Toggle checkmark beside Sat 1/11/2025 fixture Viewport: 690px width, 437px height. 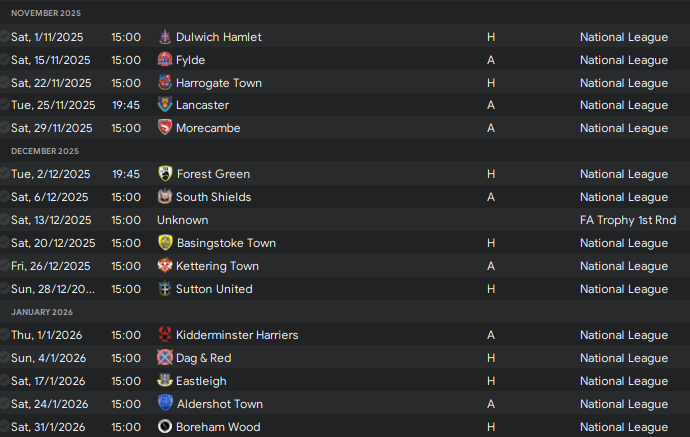tap(4, 37)
